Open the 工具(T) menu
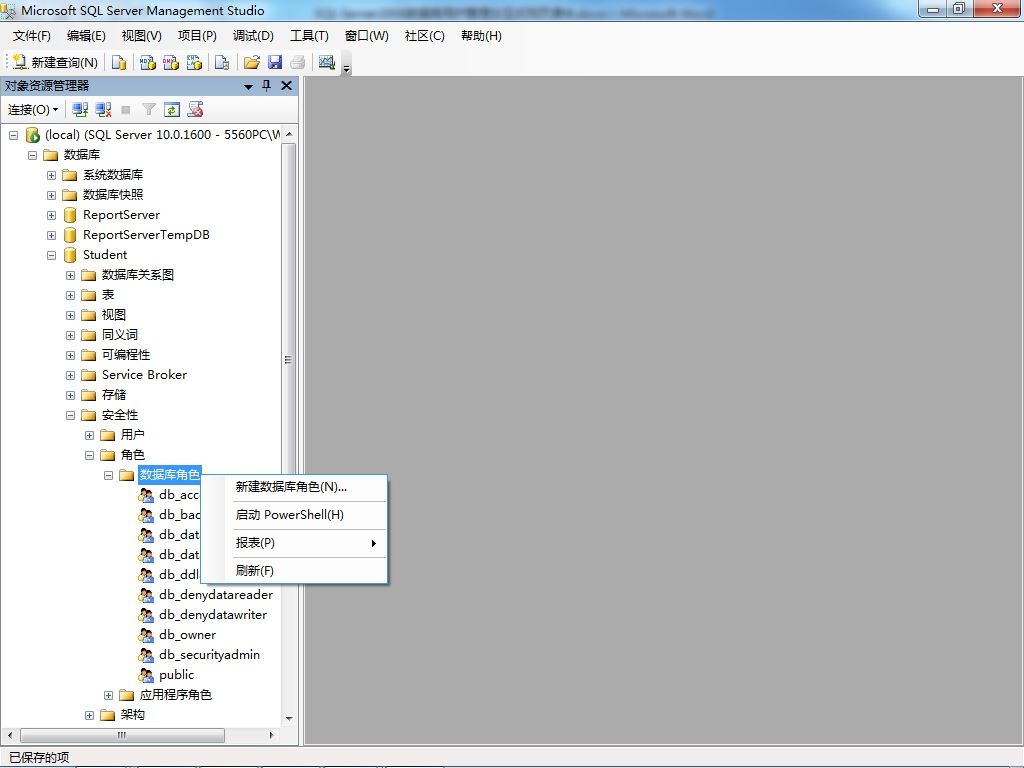1024x768 pixels. point(310,36)
